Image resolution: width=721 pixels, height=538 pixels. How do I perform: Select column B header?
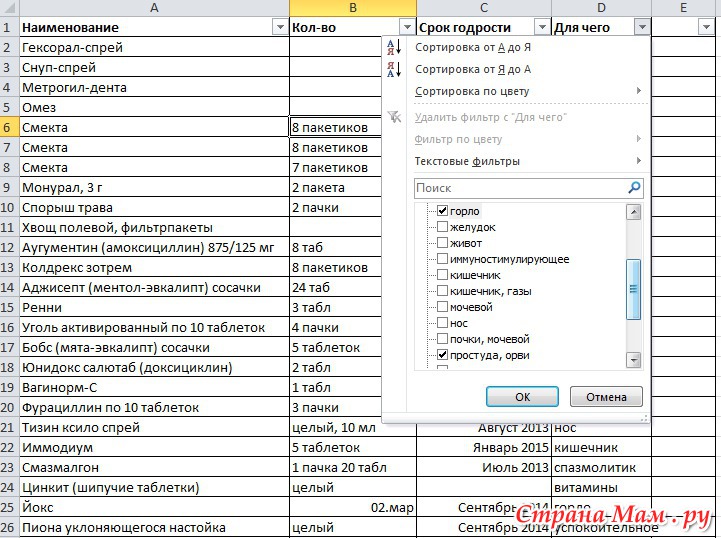[x=353, y=8]
